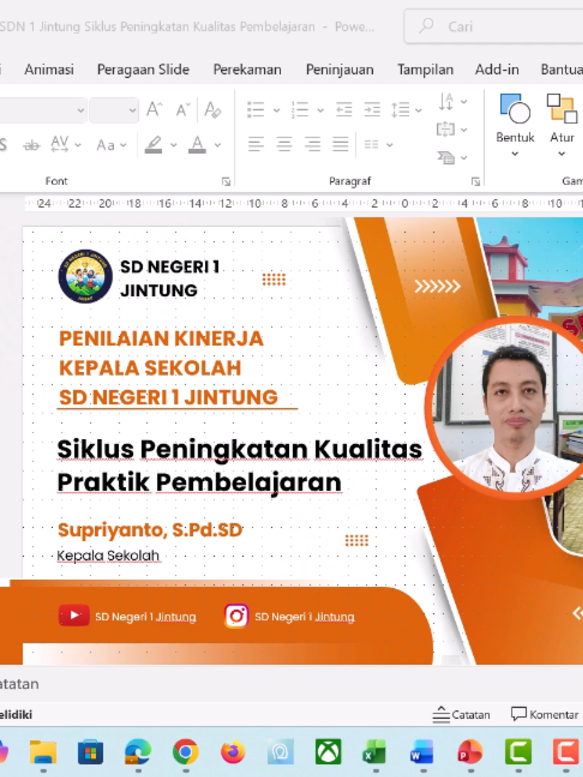Increase font size with the large A button
Viewport: 583px width, 777px height.
[x=154, y=109]
